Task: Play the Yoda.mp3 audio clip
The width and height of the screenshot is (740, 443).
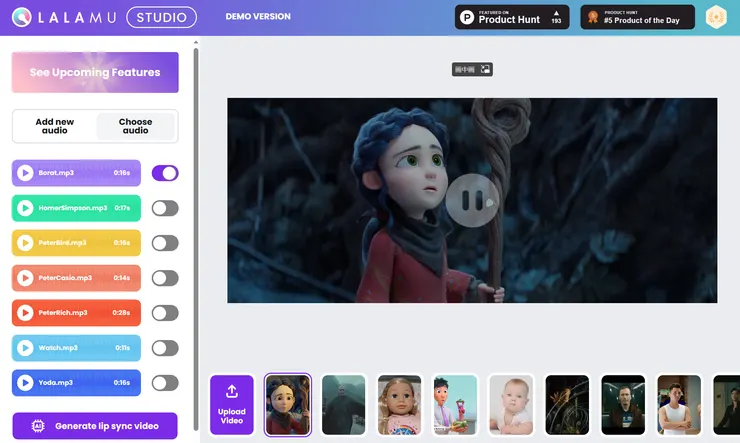Action: click(x=25, y=383)
